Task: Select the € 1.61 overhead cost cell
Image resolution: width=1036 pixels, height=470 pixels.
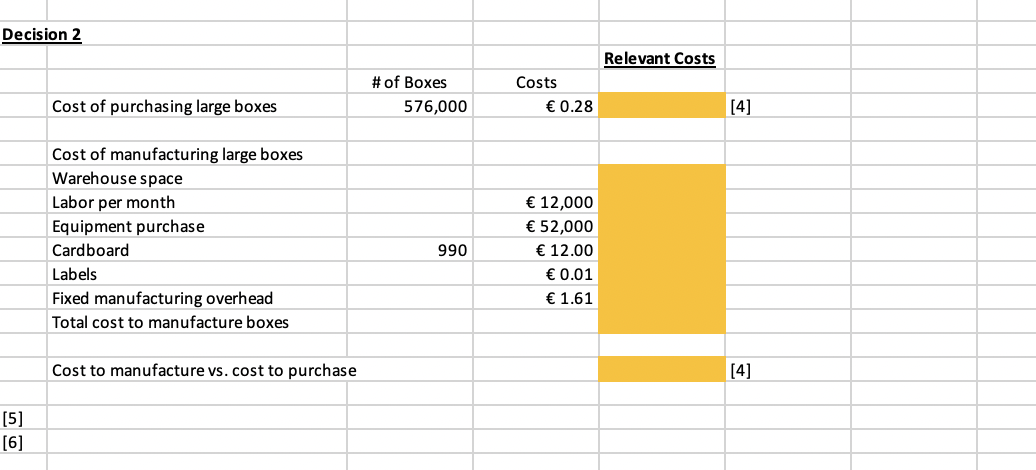Action: point(535,298)
